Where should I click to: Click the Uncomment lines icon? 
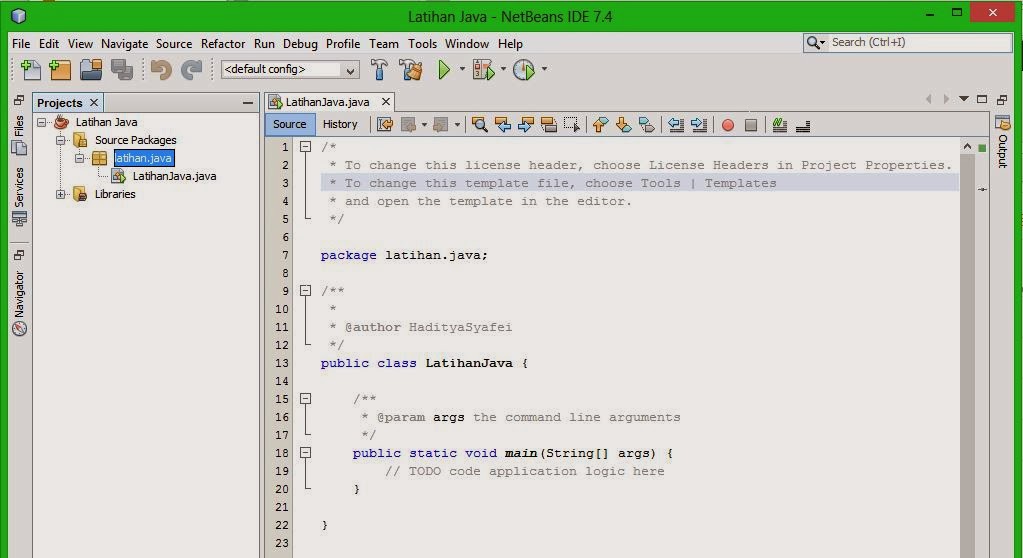click(x=803, y=125)
